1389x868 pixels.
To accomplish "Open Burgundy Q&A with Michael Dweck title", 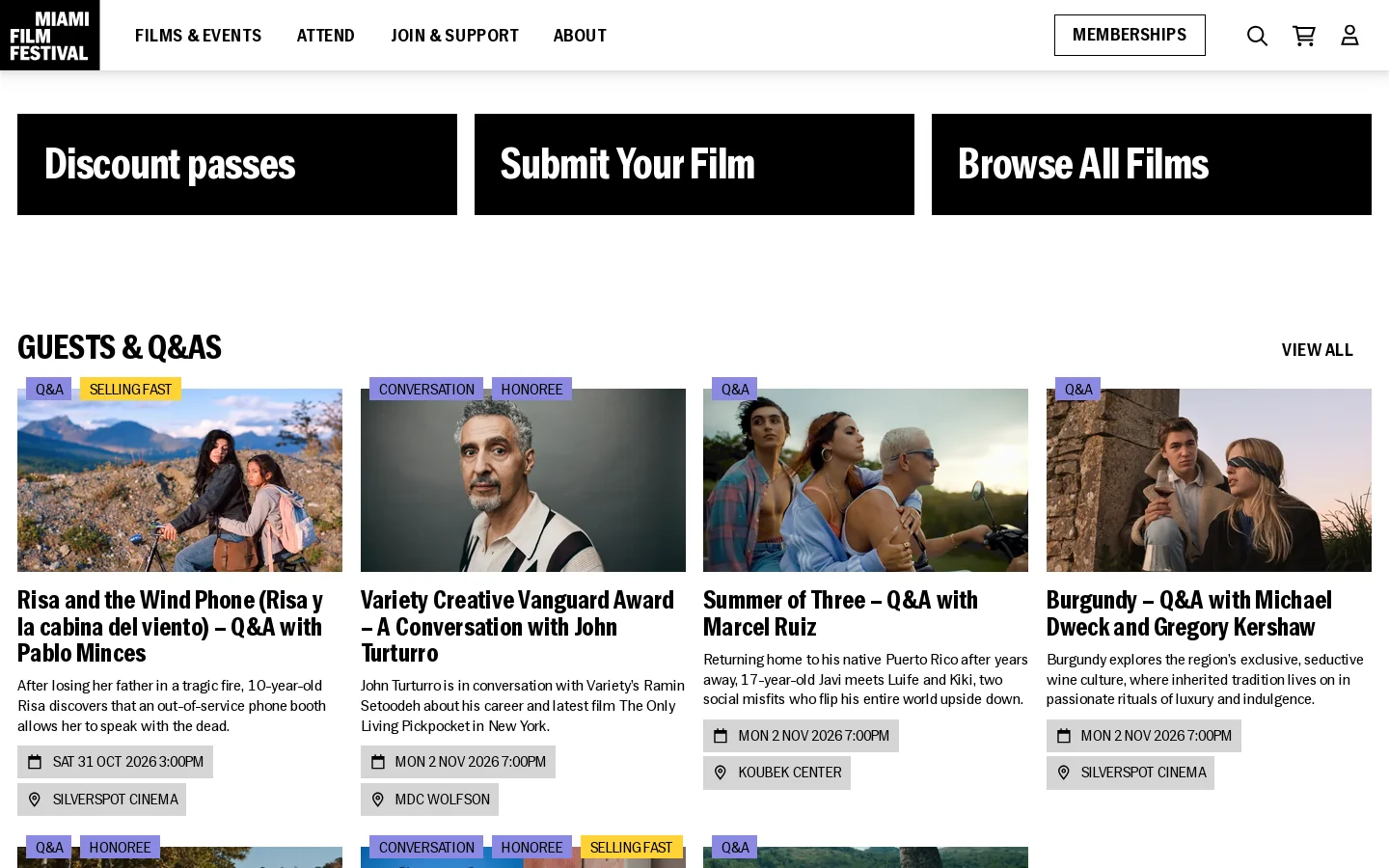I will [1189, 613].
